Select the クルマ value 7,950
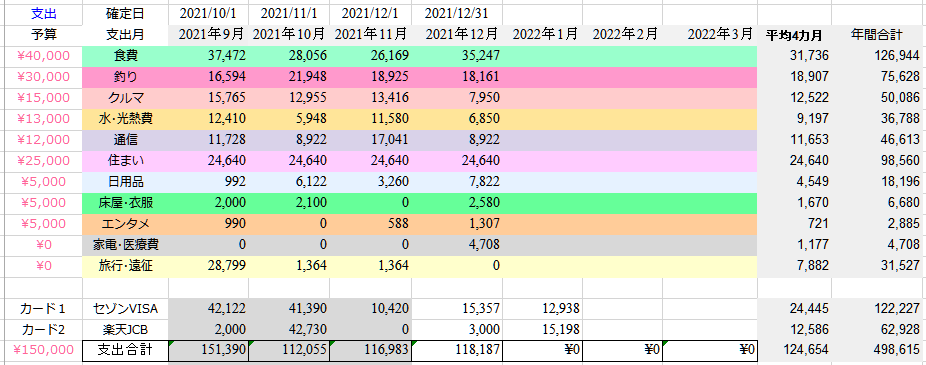The width and height of the screenshot is (926, 365). pyautogui.click(x=457, y=98)
